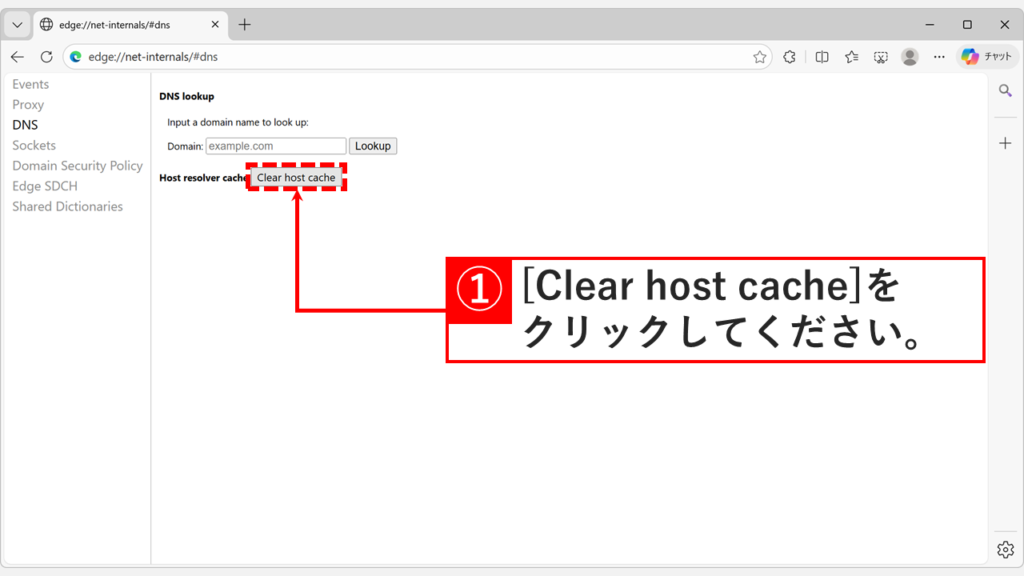Open the Domain Security Policy page
Screen dimensions: 1024x576
tap(77, 165)
